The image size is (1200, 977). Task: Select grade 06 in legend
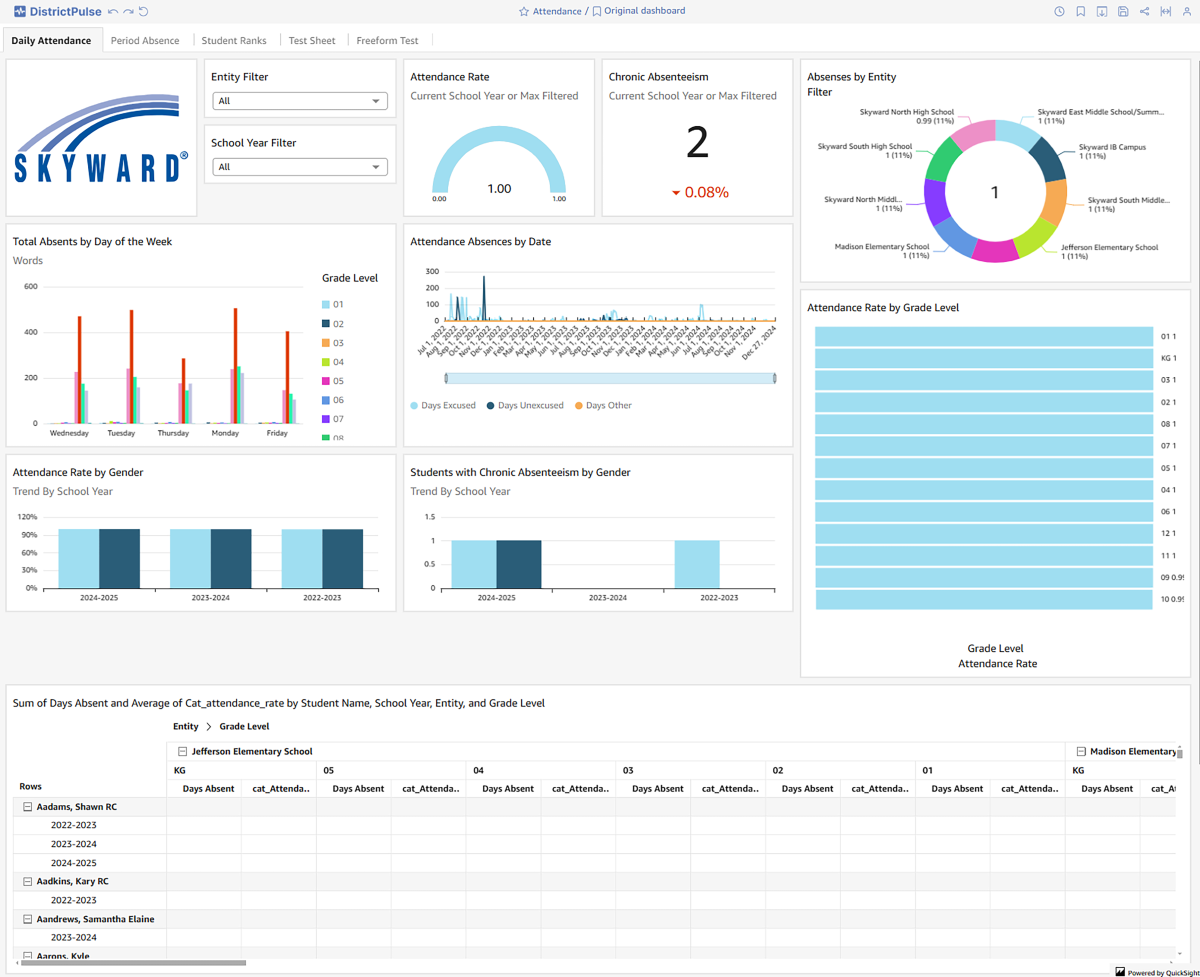pyautogui.click(x=333, y=400)
